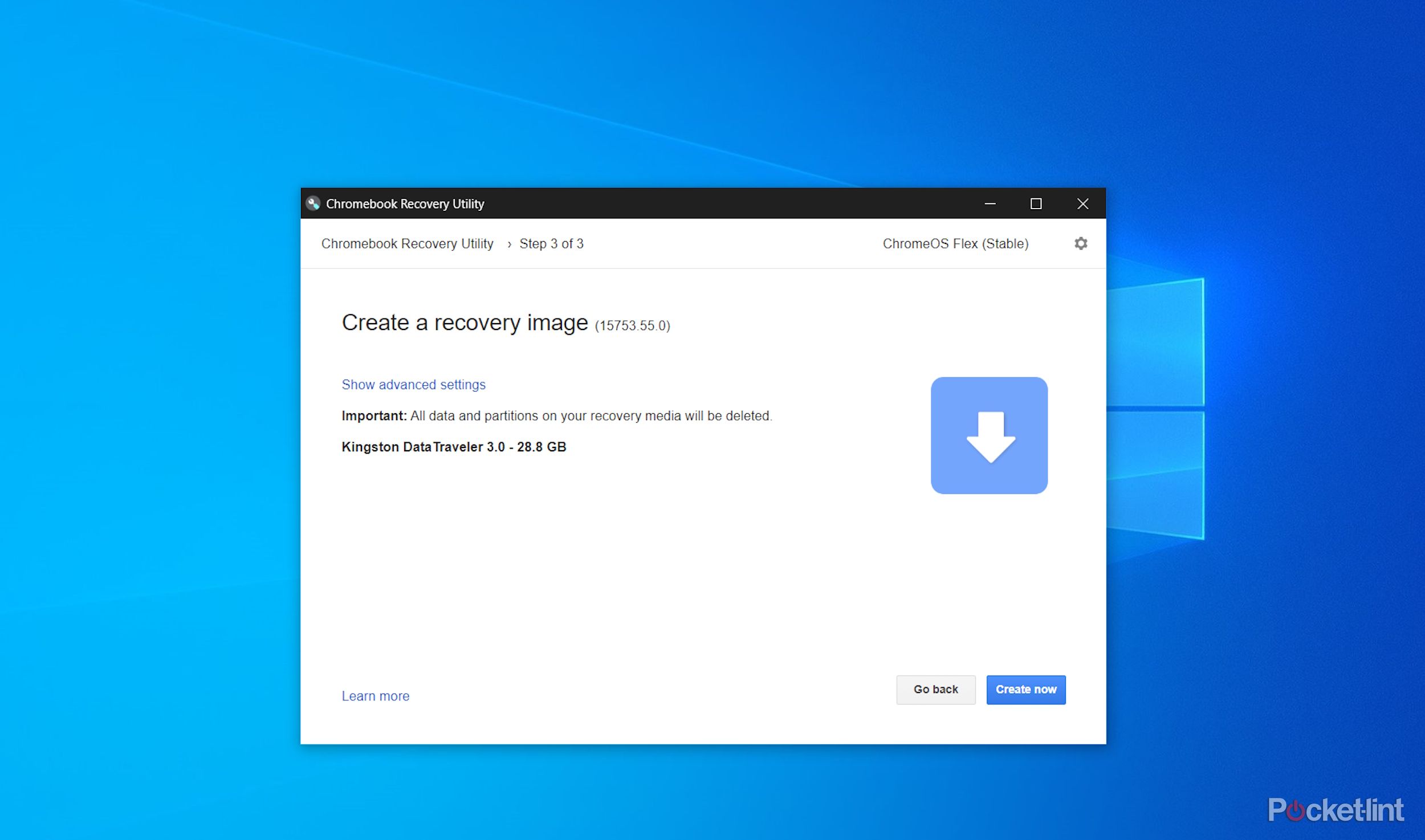
Task: Close the Chromebook Recovery Utility window
Action: tap(1082, 203)
